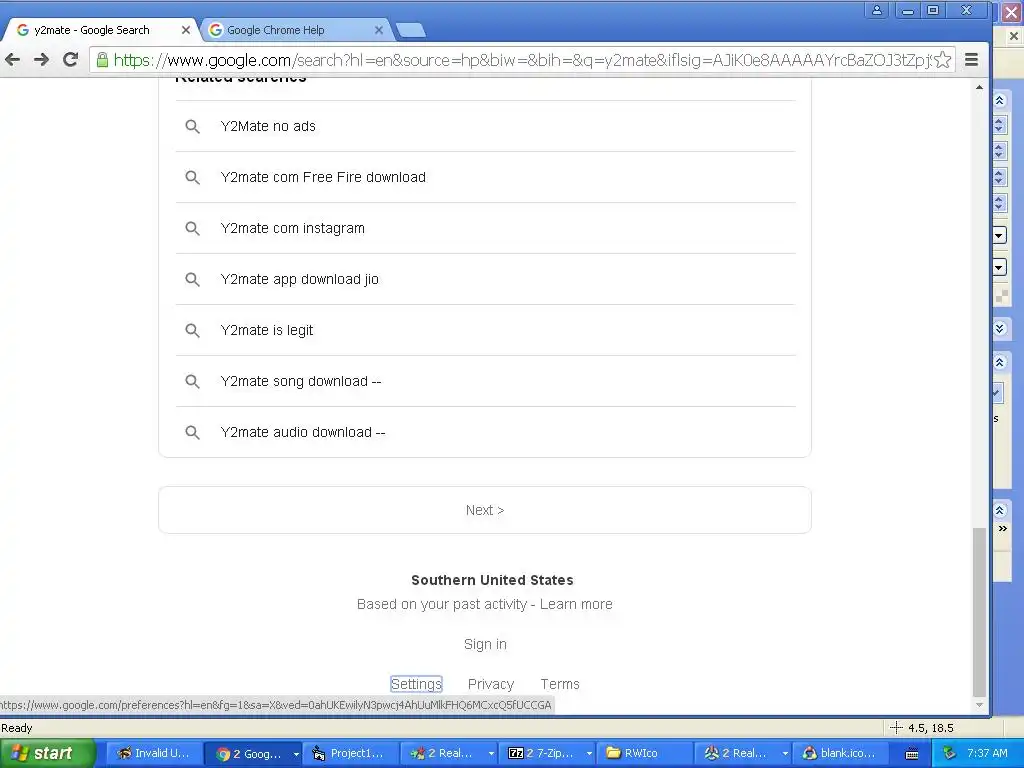Bookmark this page with the star icon

pos(942,60)
